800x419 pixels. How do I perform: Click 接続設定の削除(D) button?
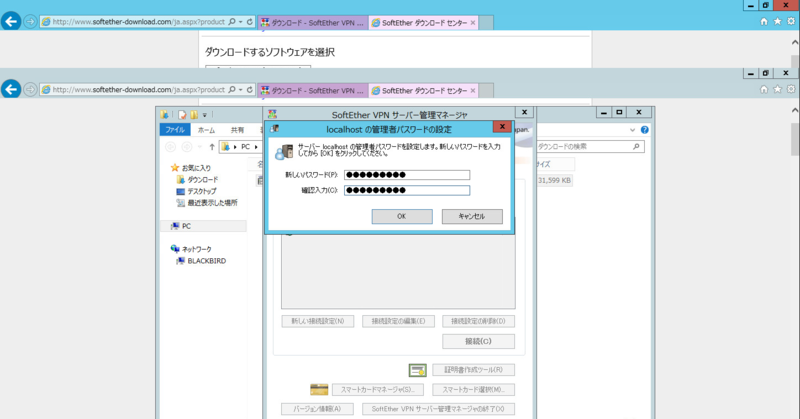pyautogui.click(x=478, y=321)
